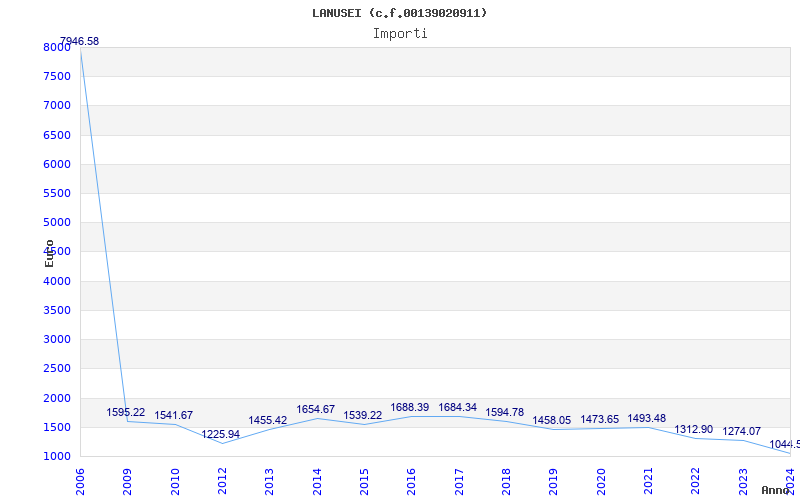This screenshot has width=800, height=500.
Task: Select the x-axis year 2023
Action: (x=743, y=482)
